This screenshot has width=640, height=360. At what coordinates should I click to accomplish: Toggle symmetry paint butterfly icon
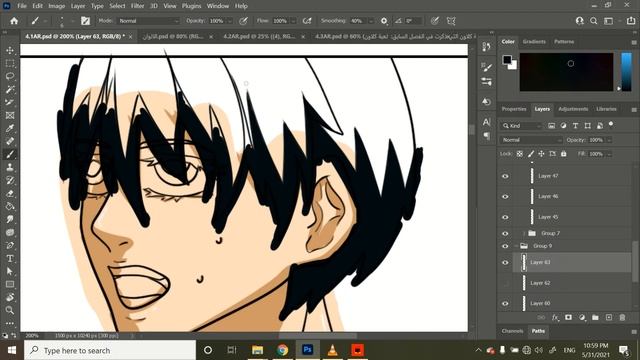(x=451, y=21)
